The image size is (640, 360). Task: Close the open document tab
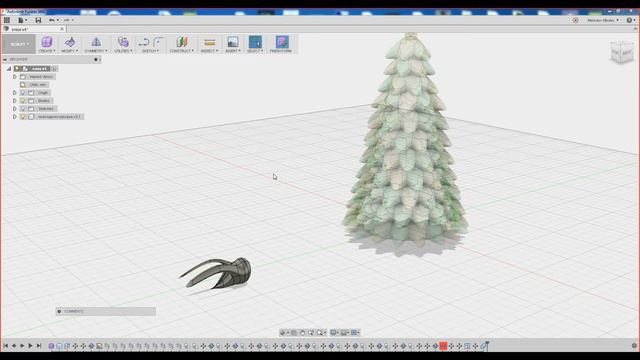[62, 29]
